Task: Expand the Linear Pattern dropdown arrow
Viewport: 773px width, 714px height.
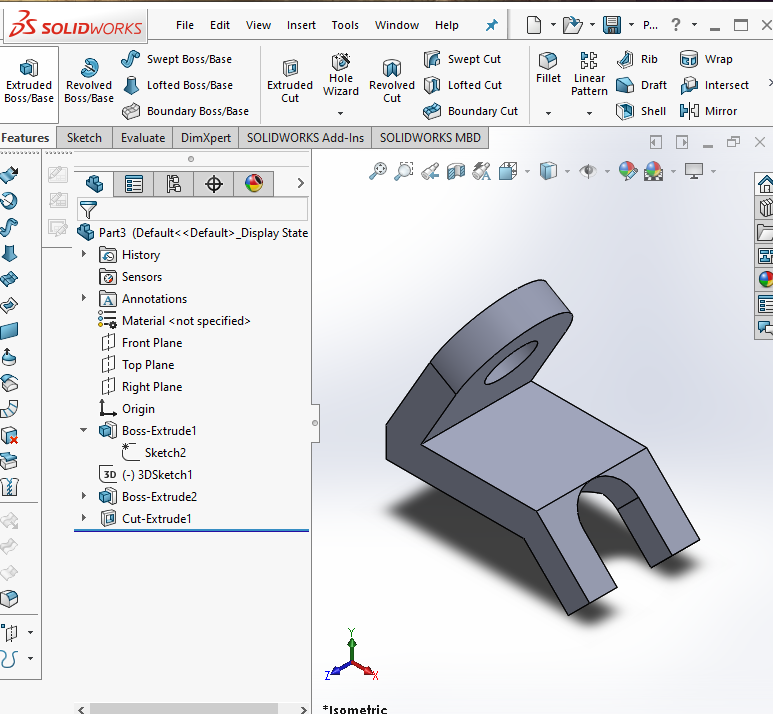Action: [x=589, y=113]
